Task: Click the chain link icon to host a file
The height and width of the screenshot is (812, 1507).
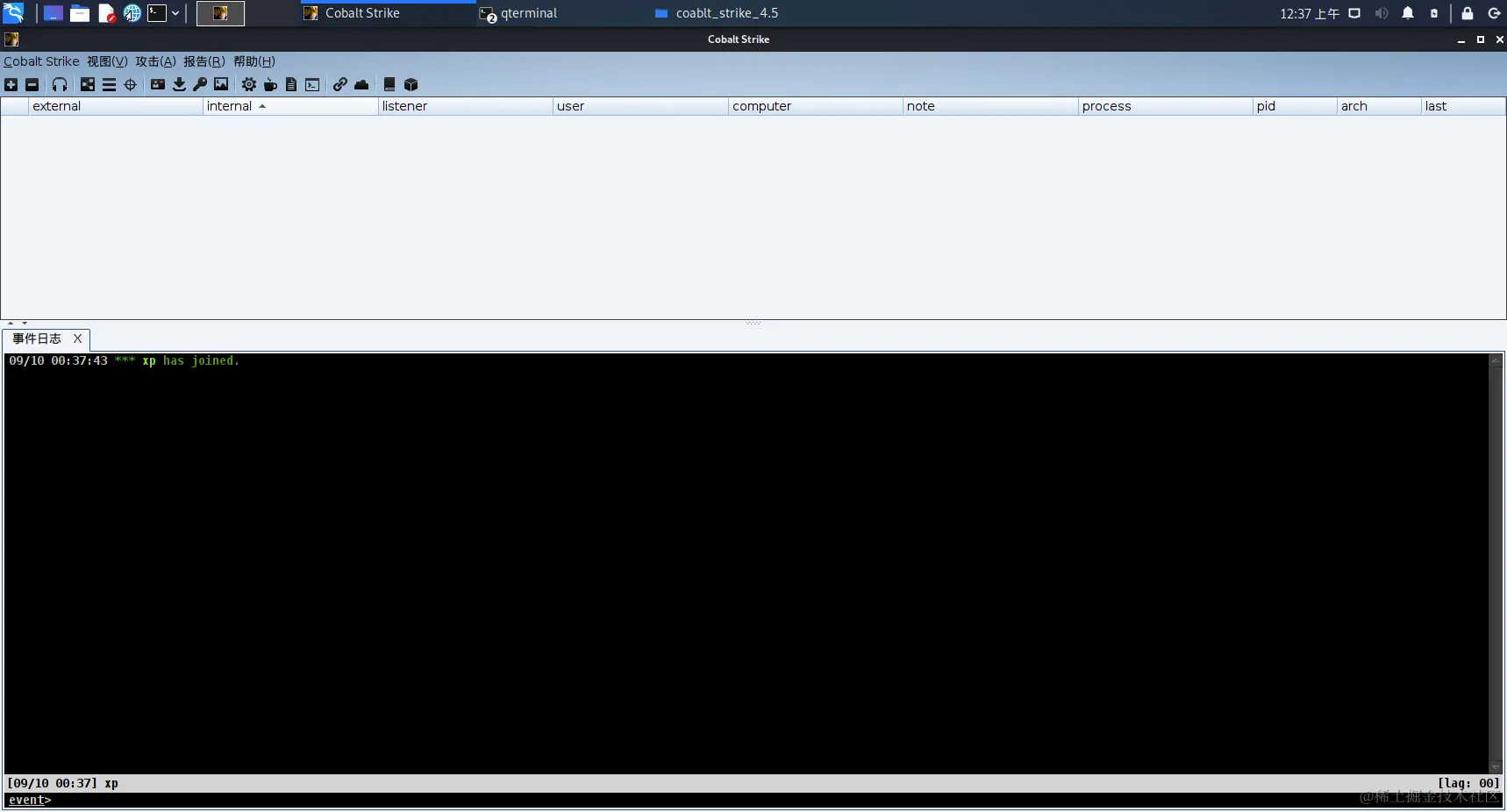Action: click(x=340, y=84)
